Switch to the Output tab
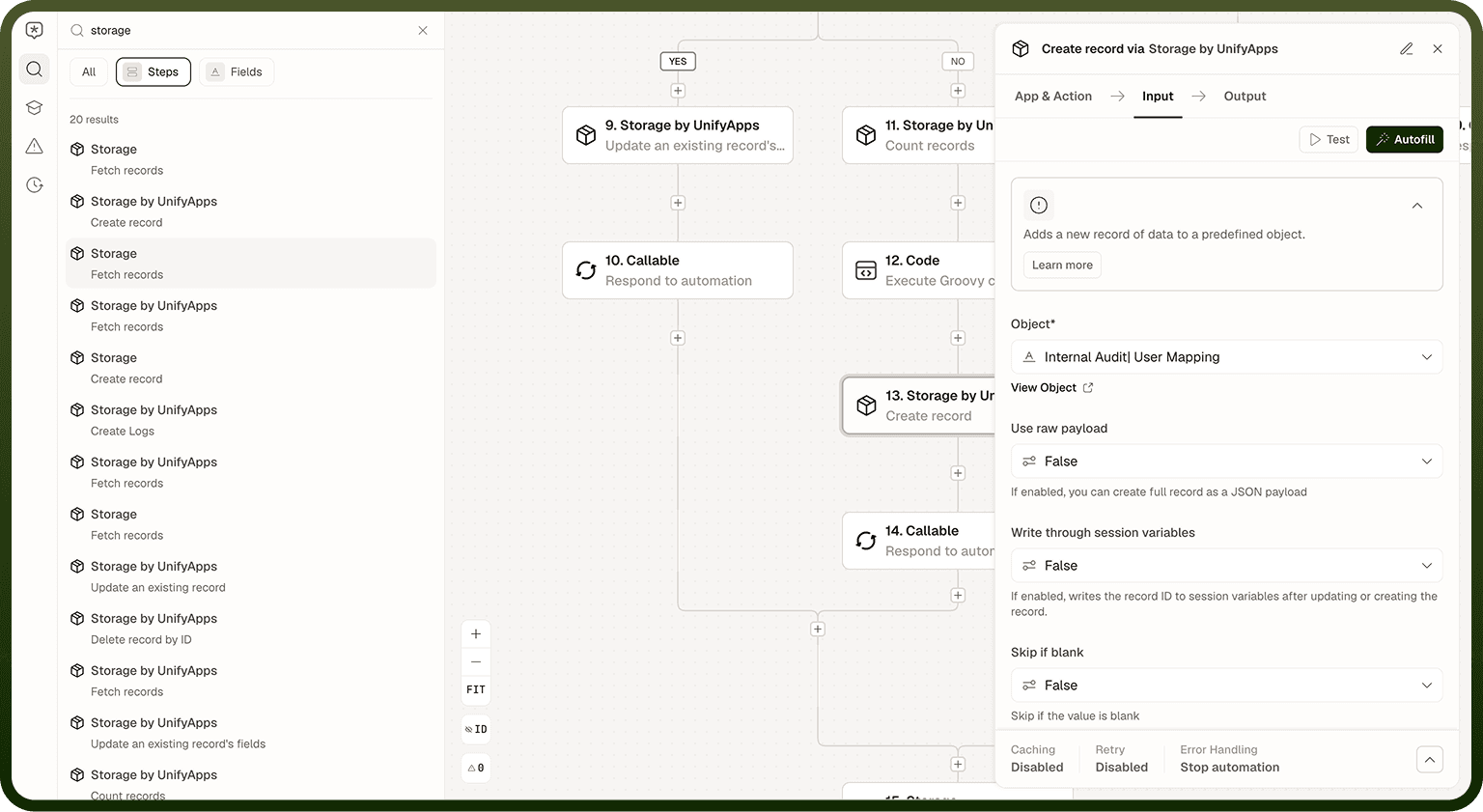 point(1245,97)
